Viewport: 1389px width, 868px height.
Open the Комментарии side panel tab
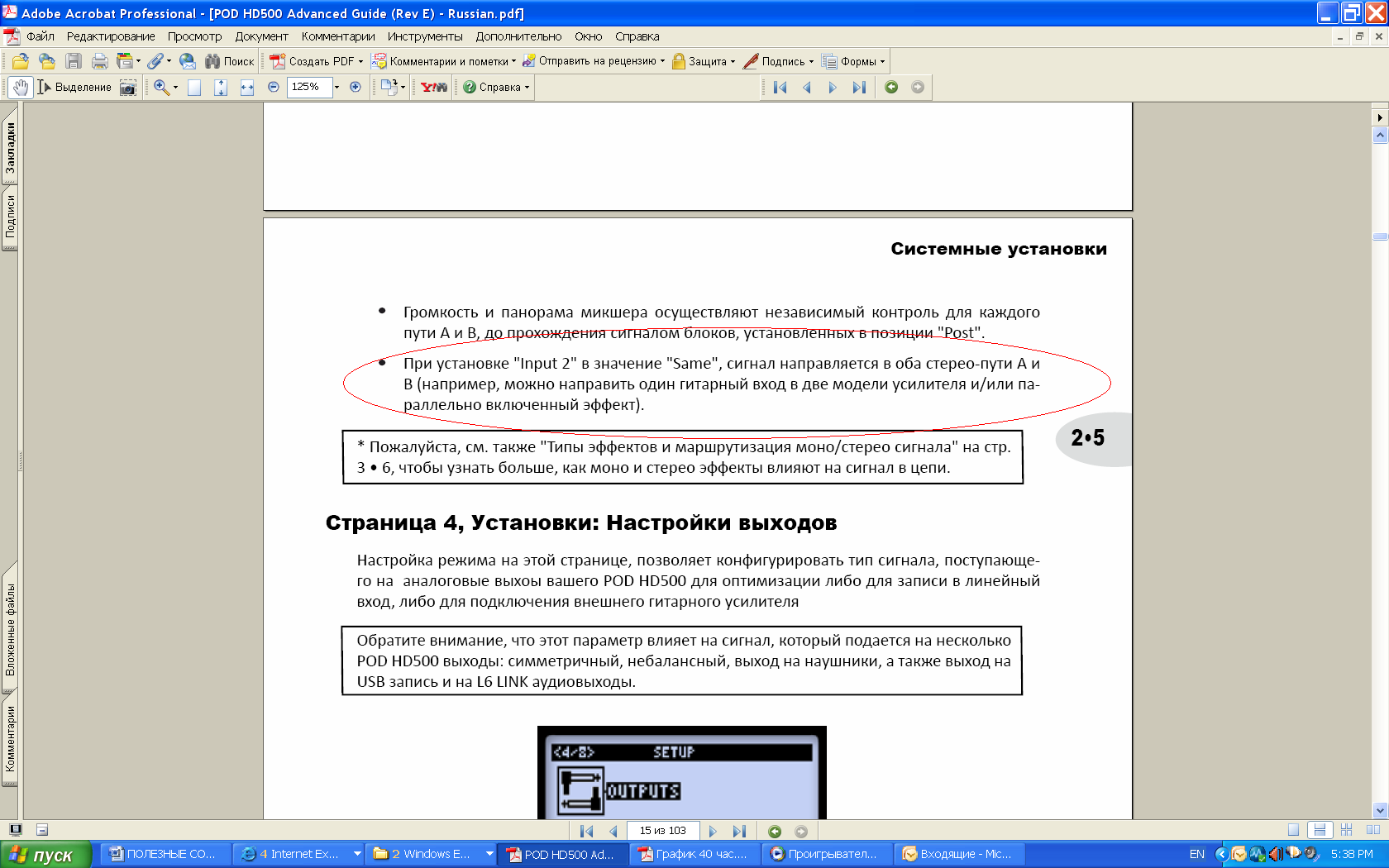[x=10, y=738]
